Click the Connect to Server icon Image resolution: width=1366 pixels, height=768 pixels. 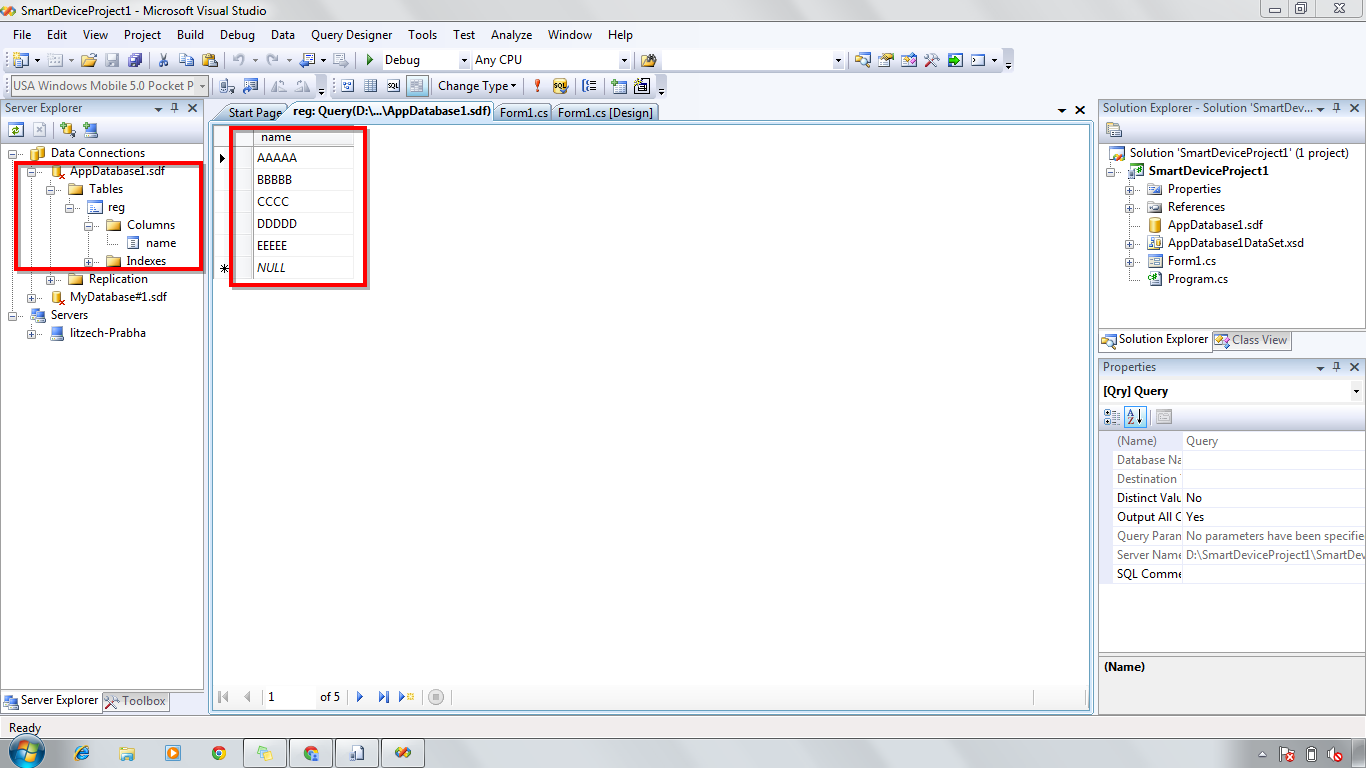pos(90,129)
